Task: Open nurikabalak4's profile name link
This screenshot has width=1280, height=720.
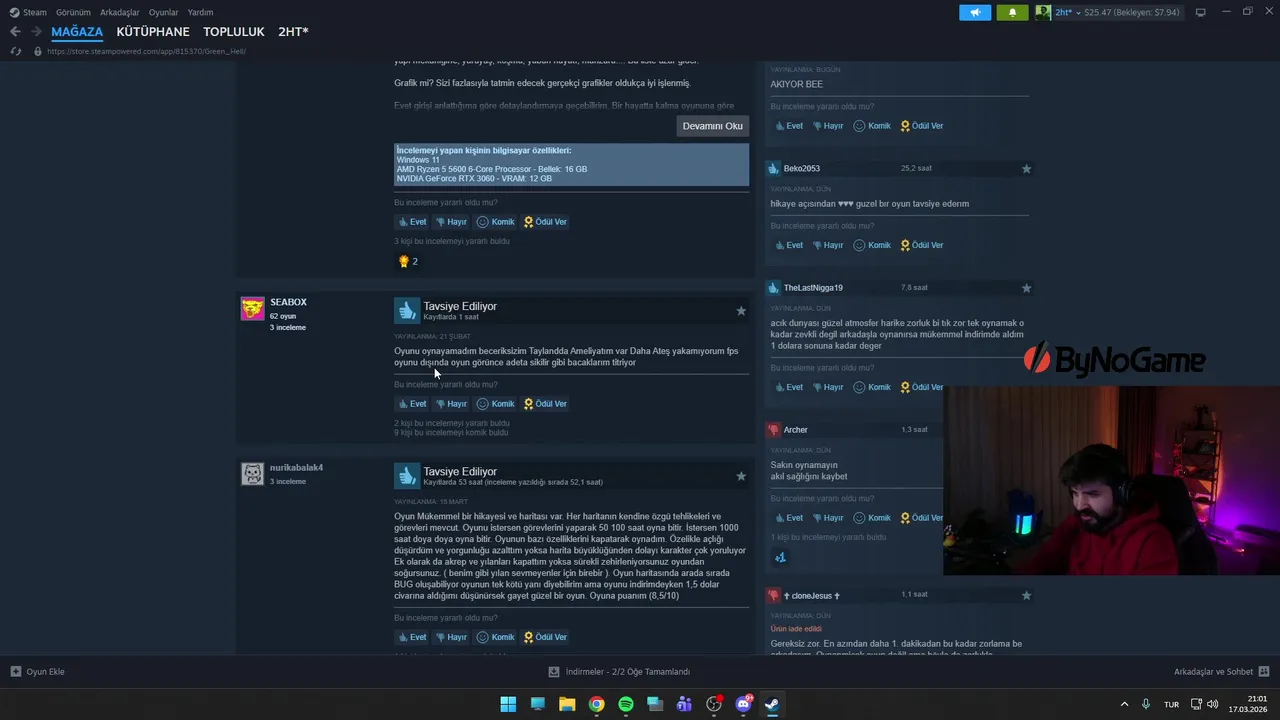Action: click(296, 467)
